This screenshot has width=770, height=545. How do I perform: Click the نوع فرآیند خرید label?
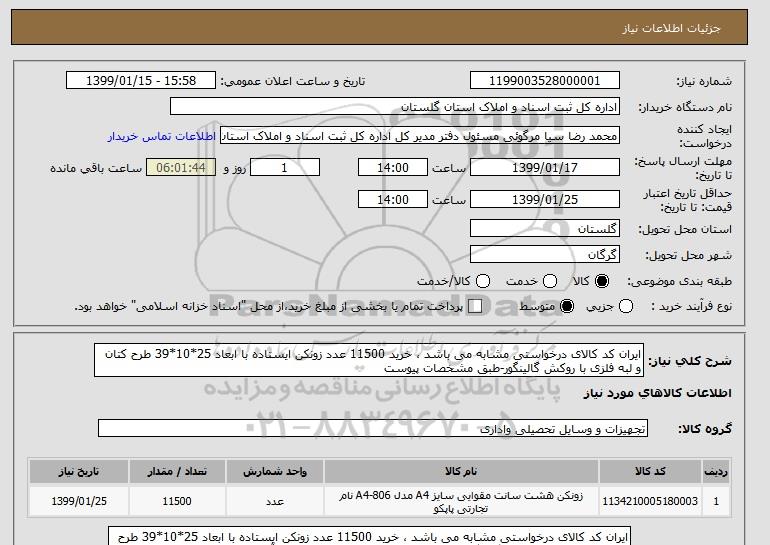point(691,306)
